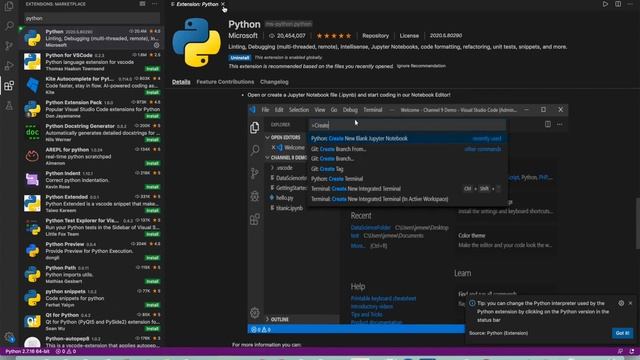Click the Python Docstring Generator doc icon

click(32, 133)
